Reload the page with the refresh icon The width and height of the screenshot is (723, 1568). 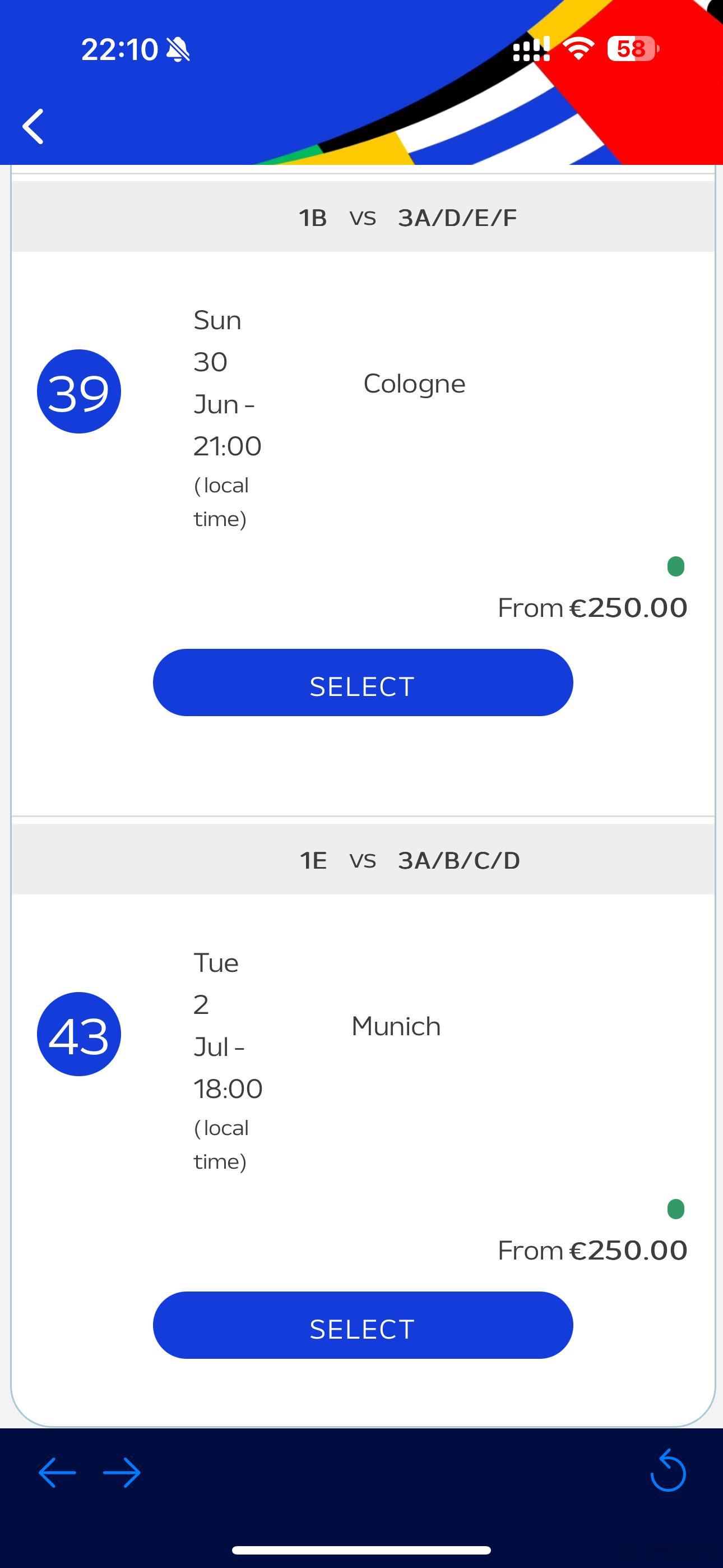click(x=668, y=1470)
